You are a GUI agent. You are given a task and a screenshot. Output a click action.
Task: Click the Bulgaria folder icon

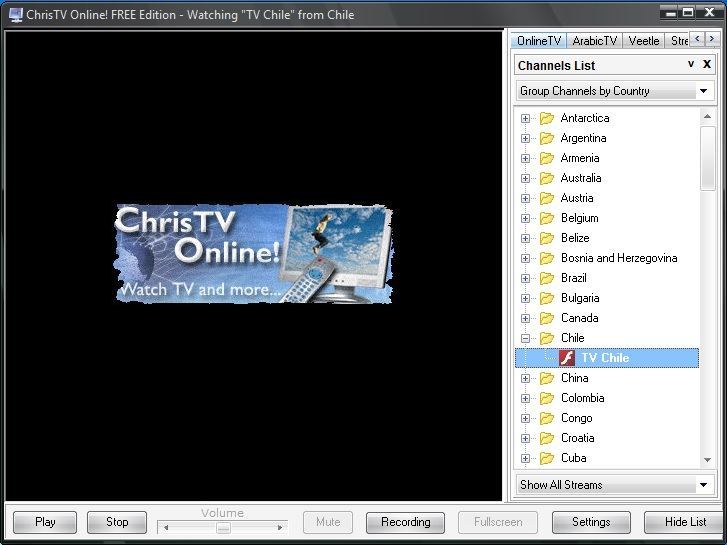tap(547, 298)
